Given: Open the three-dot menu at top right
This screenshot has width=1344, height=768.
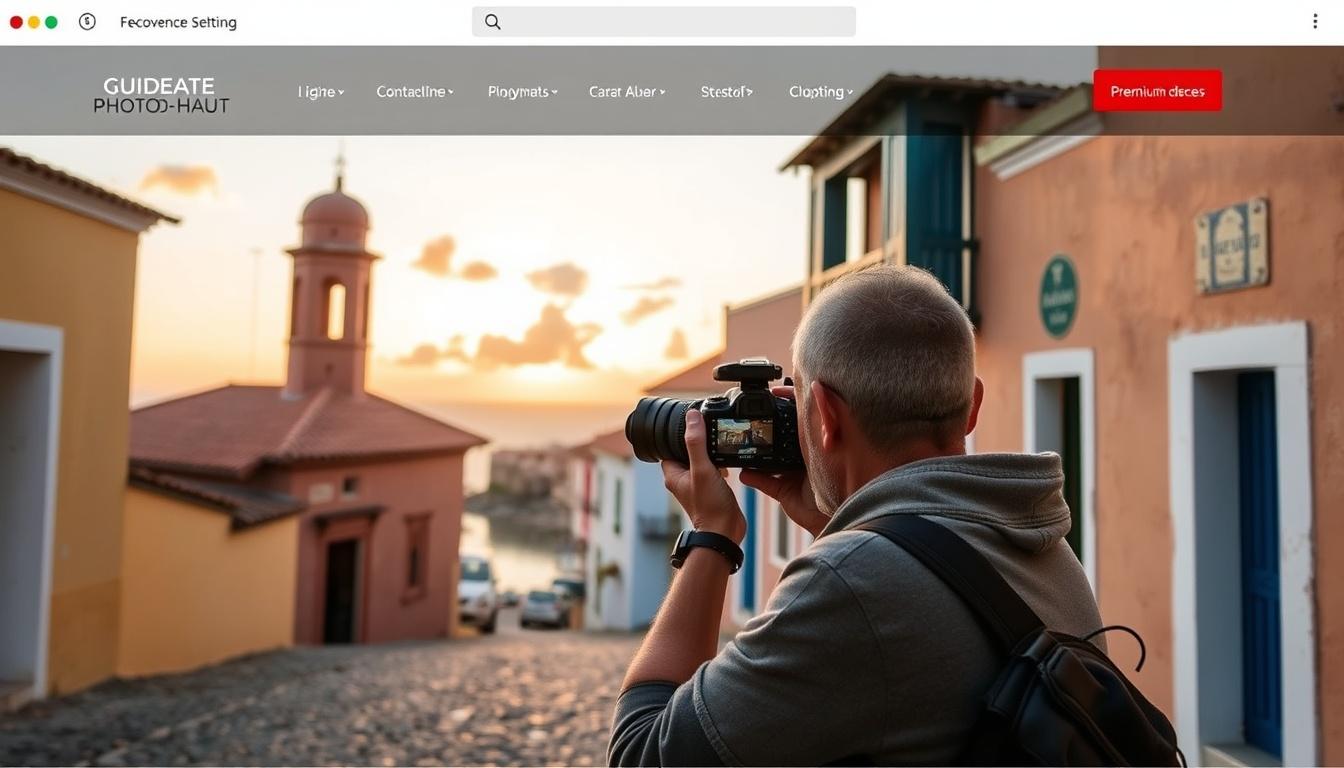Looking at the screenshot, I should click(1315, 22).
